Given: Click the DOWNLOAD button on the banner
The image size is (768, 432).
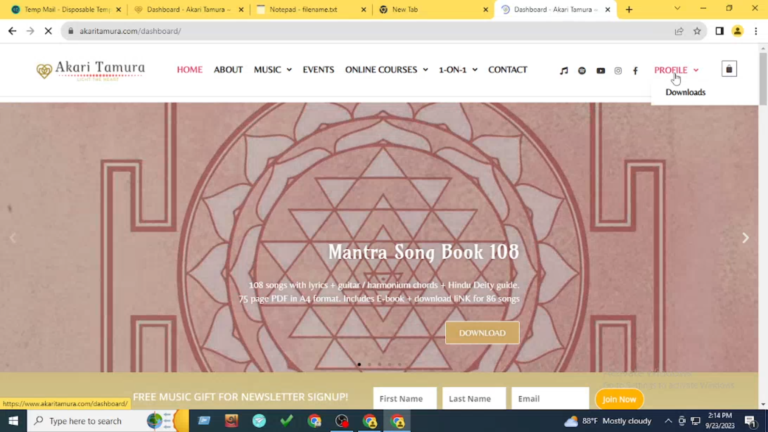Looking at the screenshot, I should pos(482,333).
